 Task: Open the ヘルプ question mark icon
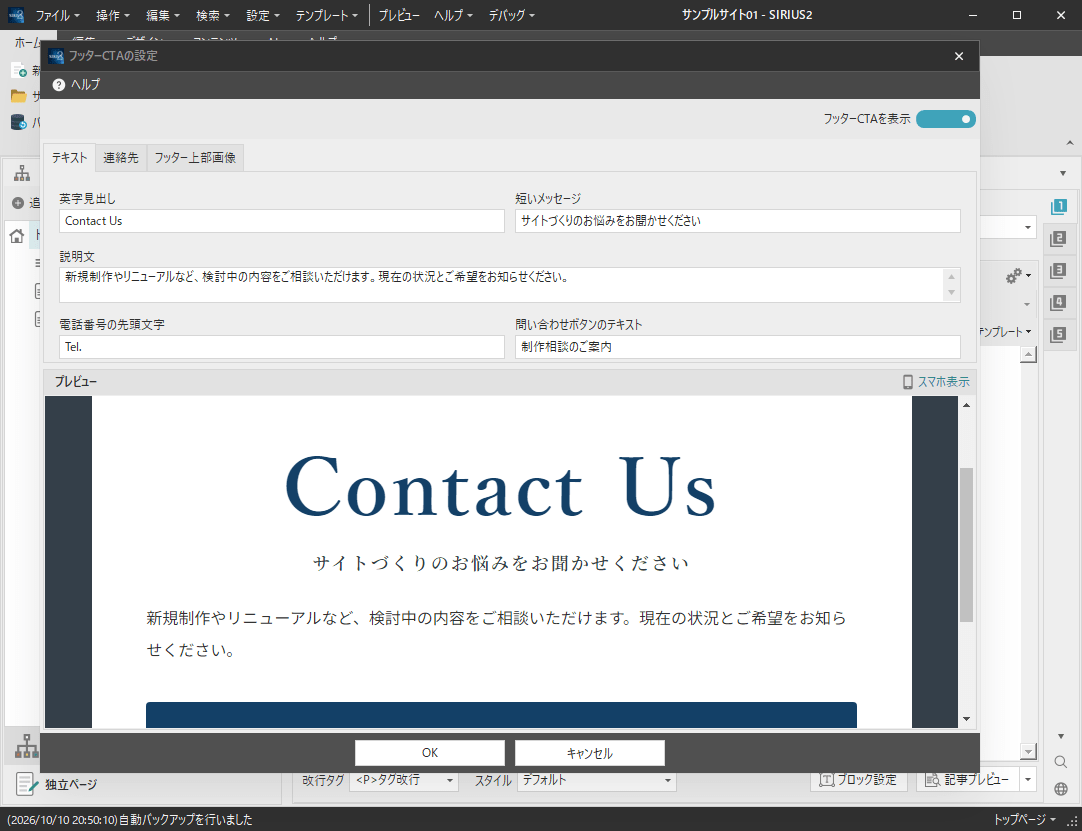(x=59, y=85)
